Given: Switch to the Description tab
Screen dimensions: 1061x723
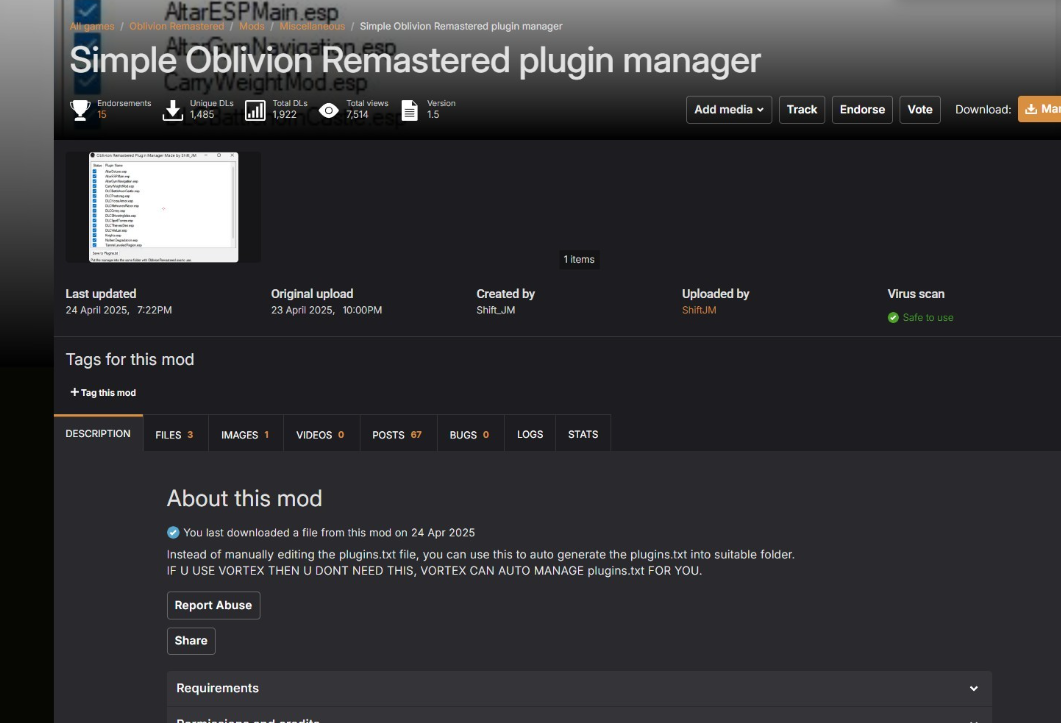Looking at the screenshot, I should click(98, 433).
